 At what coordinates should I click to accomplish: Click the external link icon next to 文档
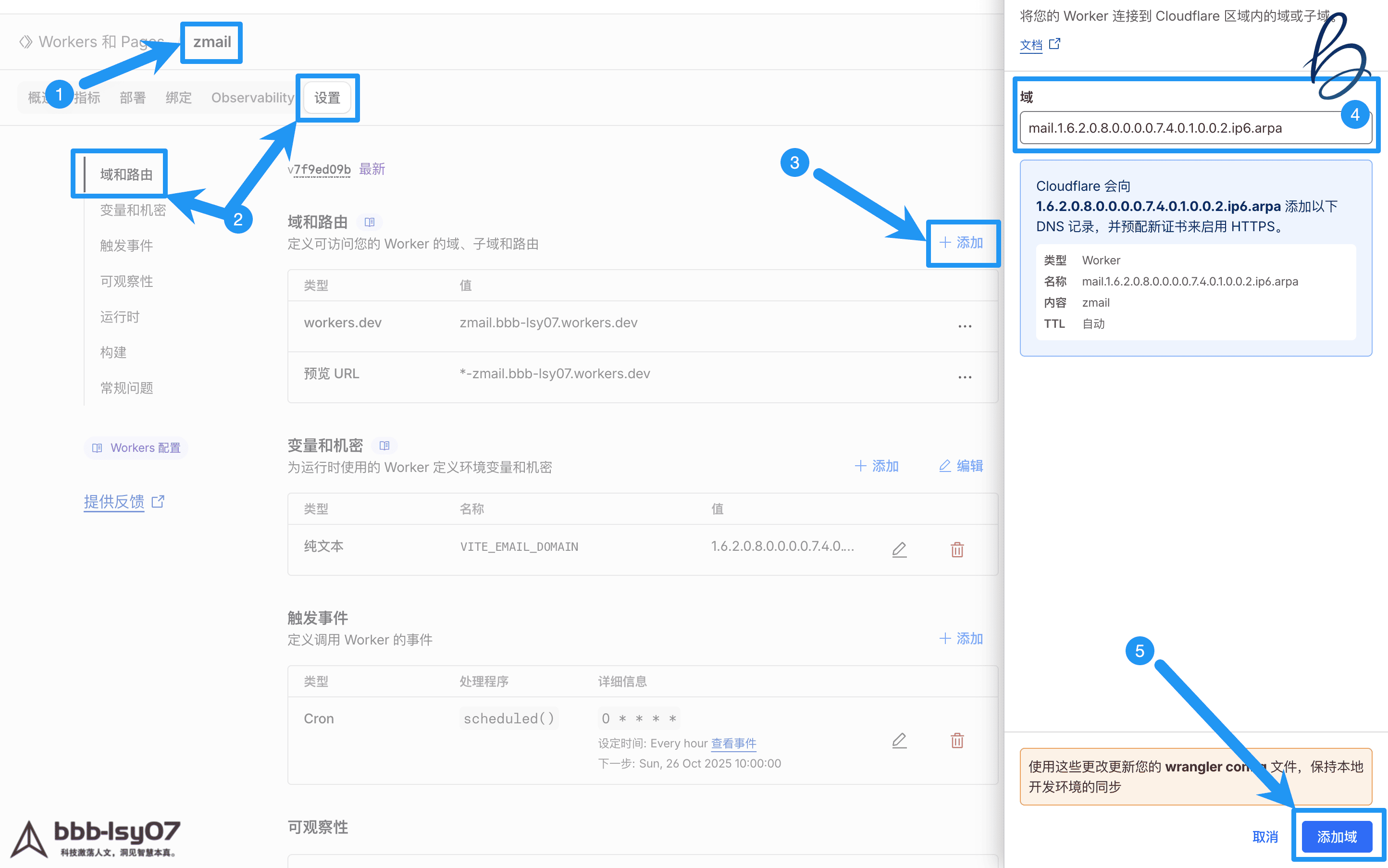(x=1054, y=44)
